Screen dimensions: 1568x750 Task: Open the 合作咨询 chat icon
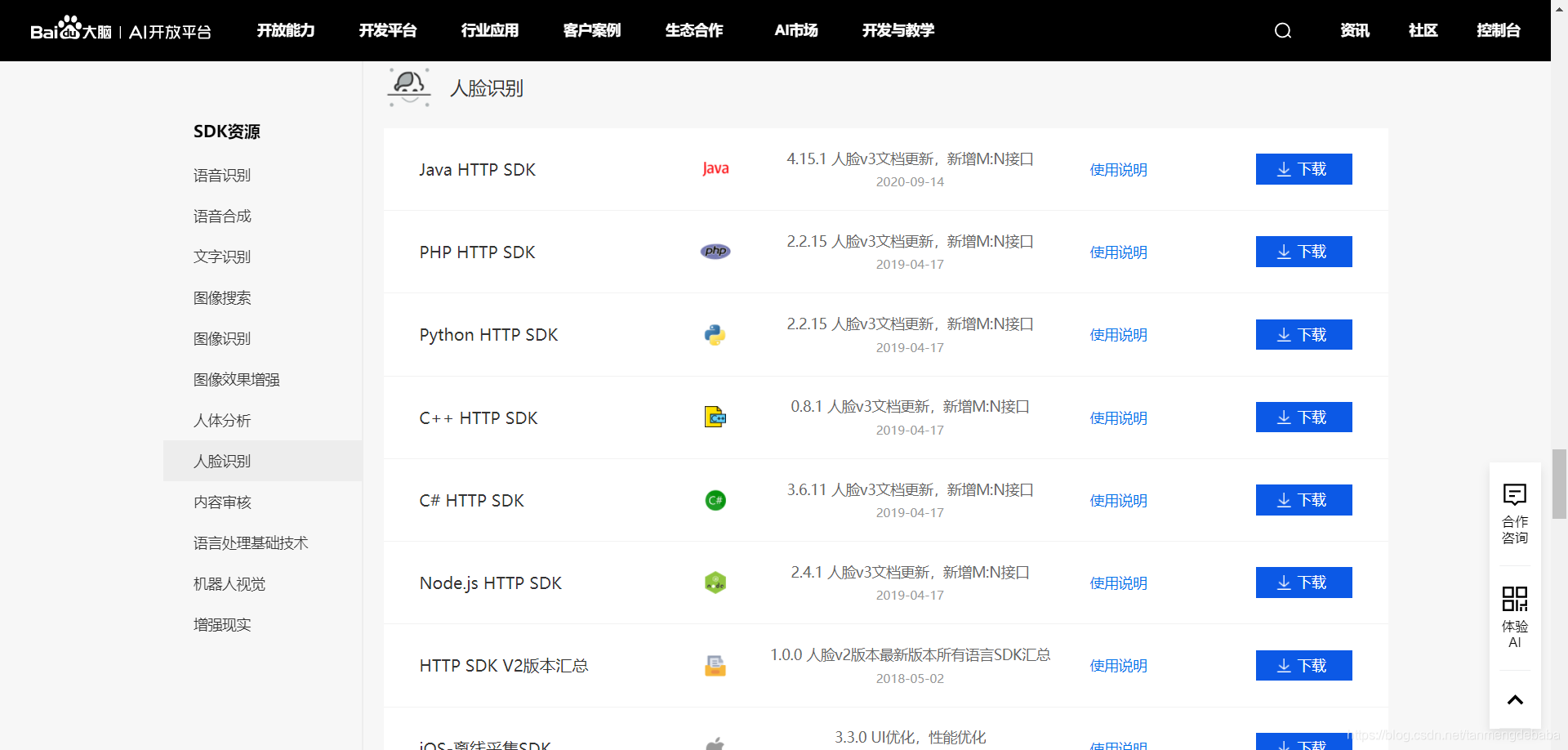(x=1515, y=495)
